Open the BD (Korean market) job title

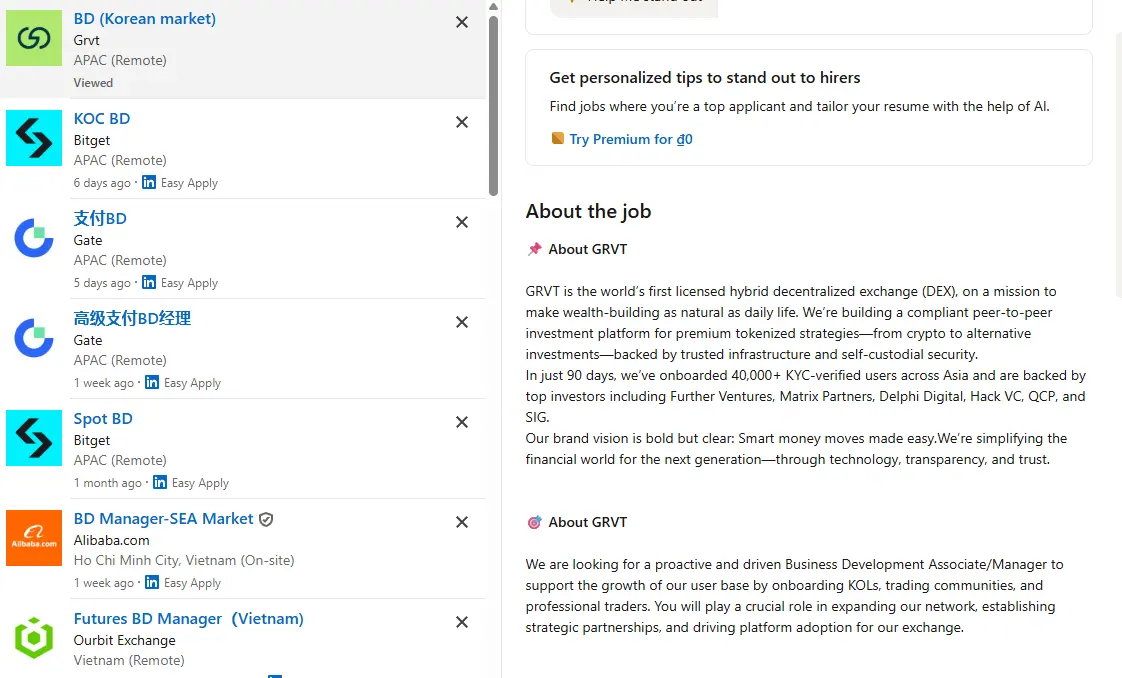[x=145, y=19]
